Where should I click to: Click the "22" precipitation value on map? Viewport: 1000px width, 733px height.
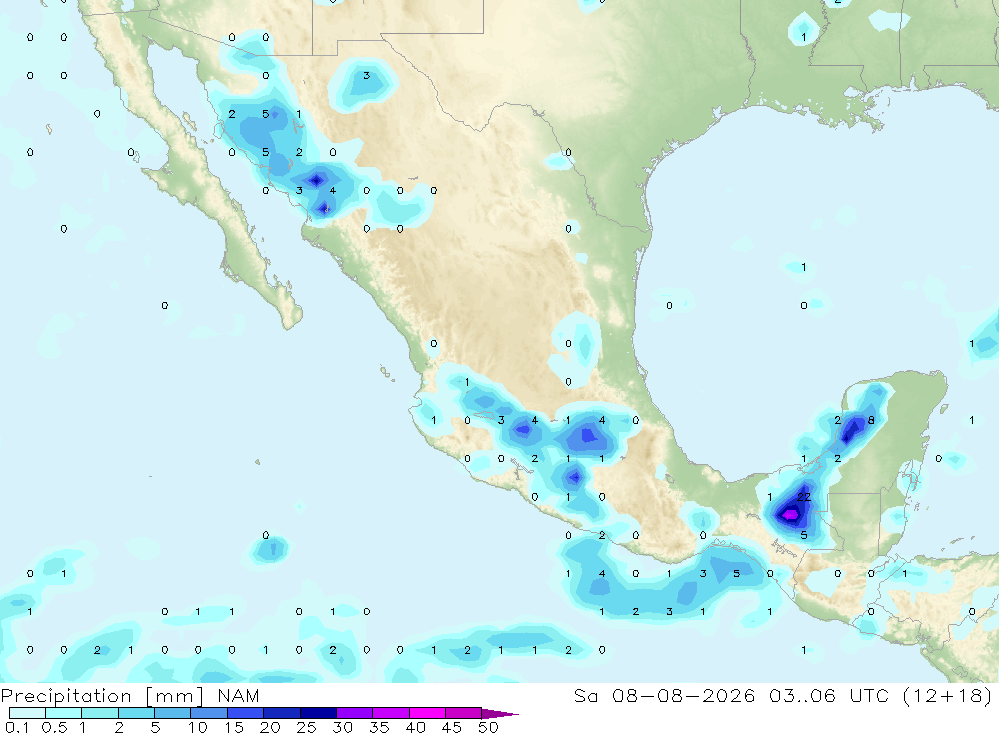(804, 497)
